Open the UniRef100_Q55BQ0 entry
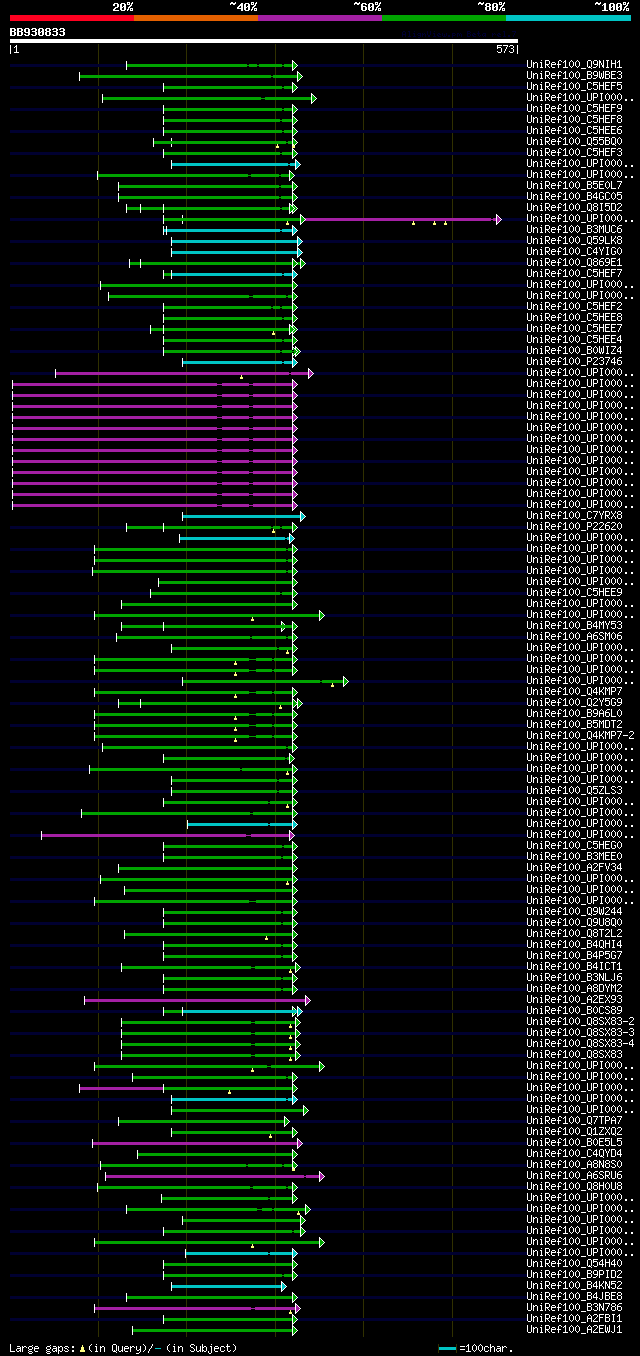 tap(572, 142)
